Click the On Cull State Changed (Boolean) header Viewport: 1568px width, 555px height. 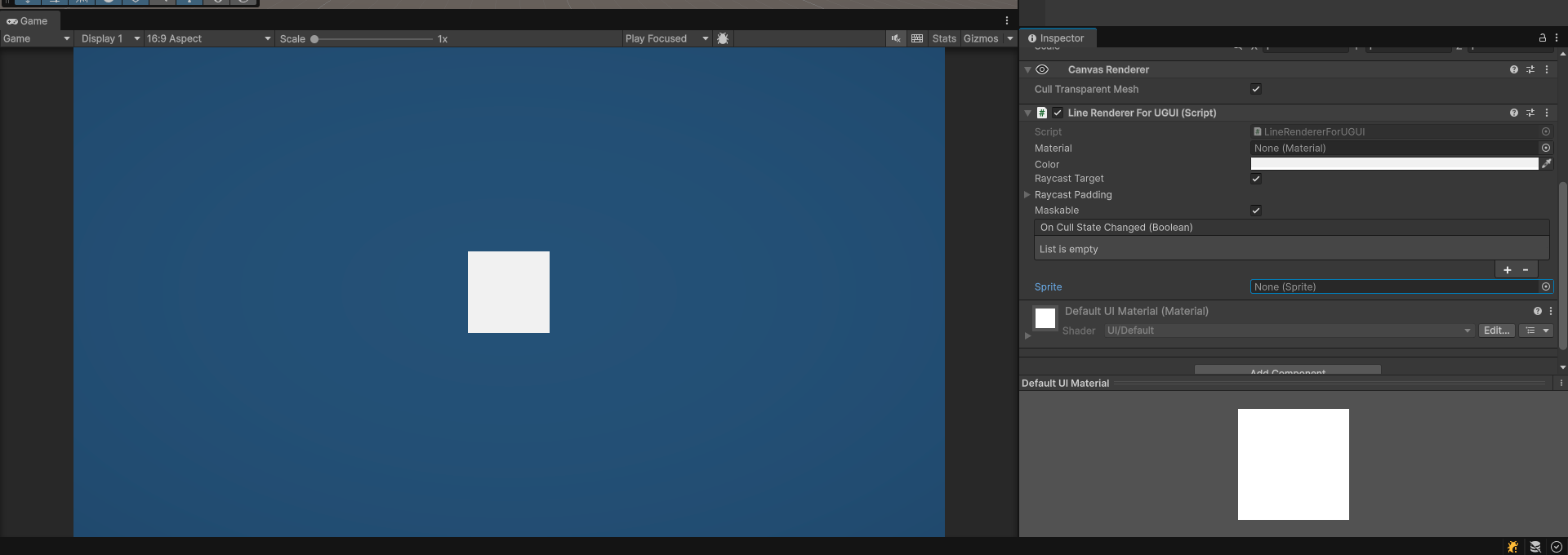(x=1292, y=228)
